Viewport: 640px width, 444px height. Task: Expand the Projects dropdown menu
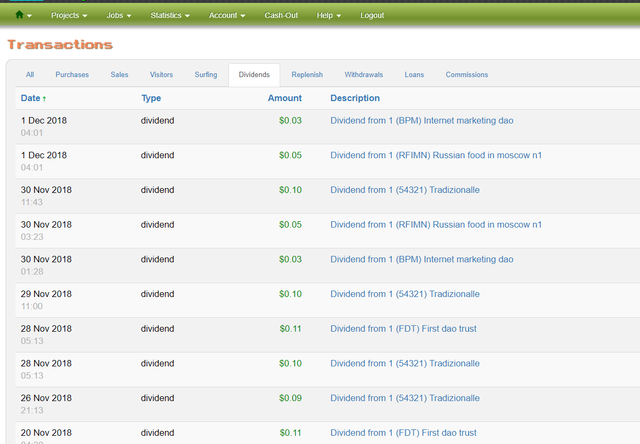(x=69, y=16)
